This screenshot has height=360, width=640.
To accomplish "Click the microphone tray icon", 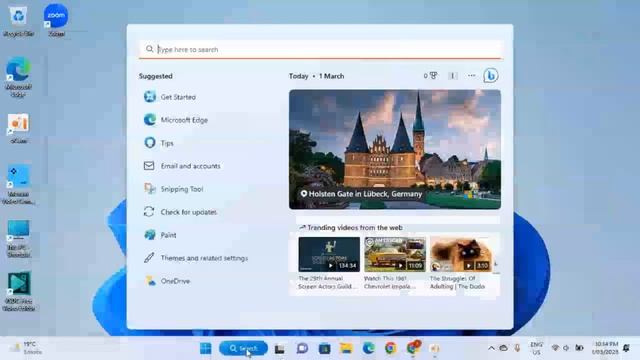I will (517, 348).
